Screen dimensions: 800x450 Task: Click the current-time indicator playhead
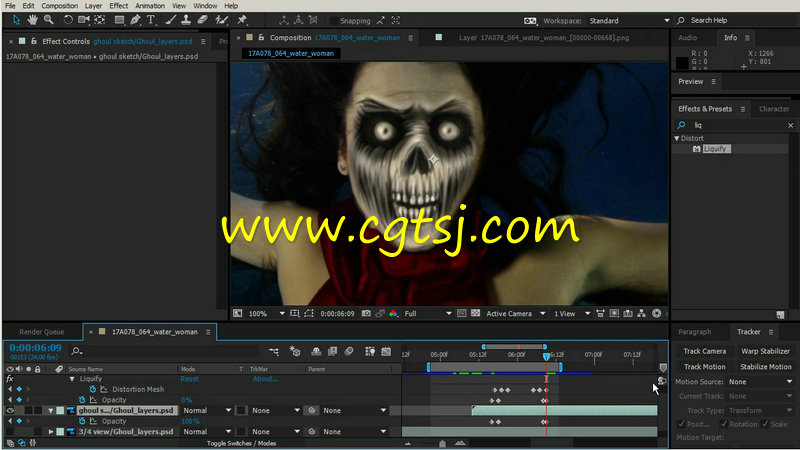[546, 356]
